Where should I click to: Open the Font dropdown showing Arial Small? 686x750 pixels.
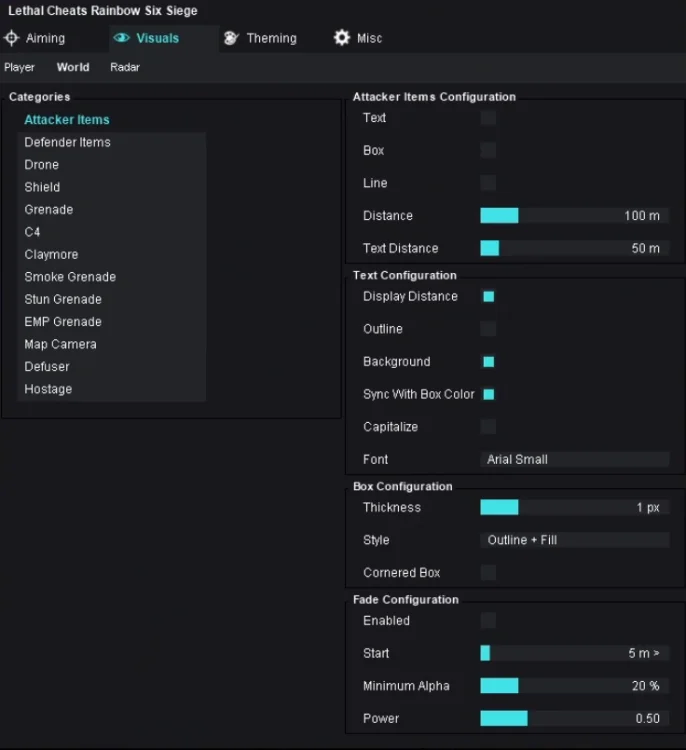coord(574,460)
